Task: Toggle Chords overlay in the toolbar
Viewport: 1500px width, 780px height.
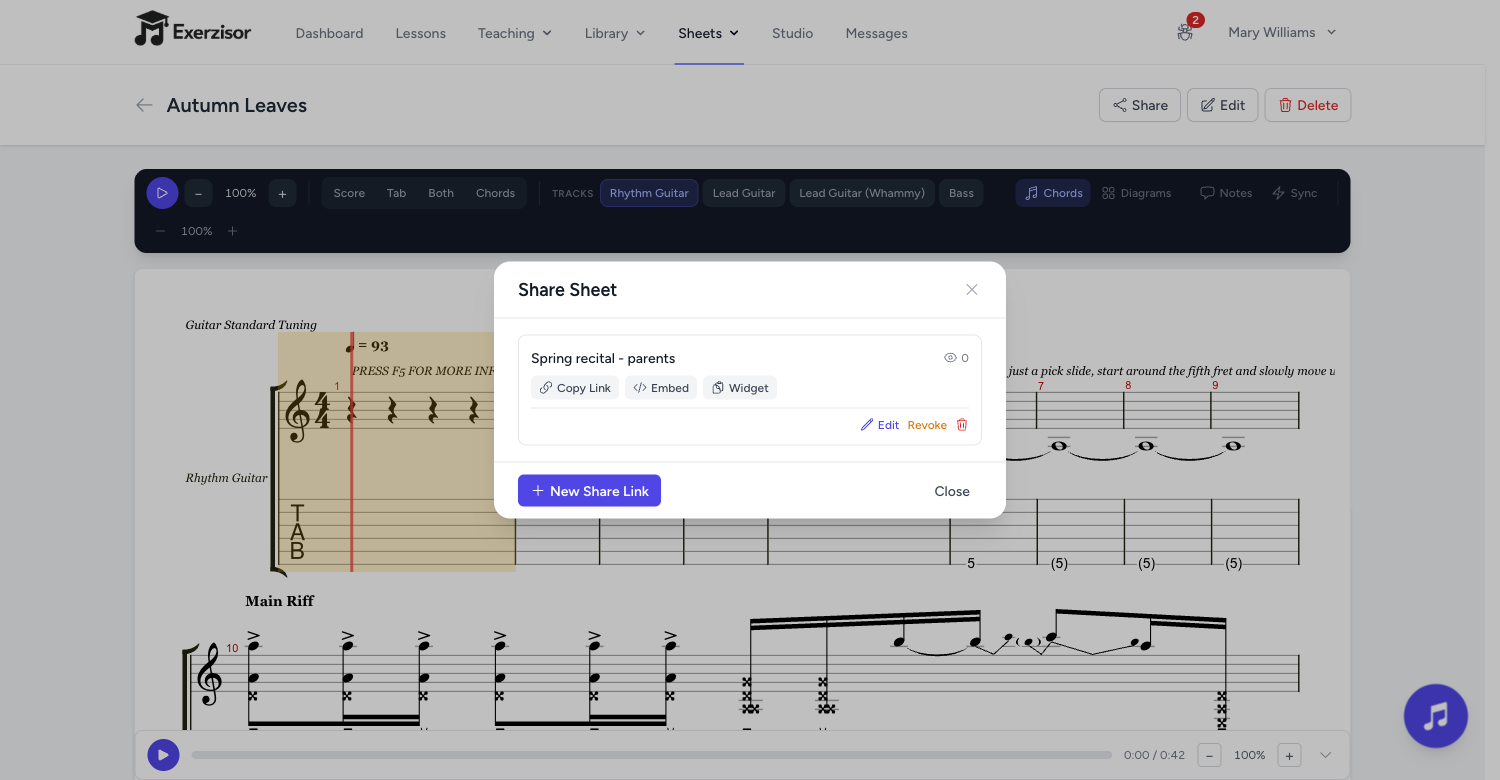Action: coord(1053,193)
